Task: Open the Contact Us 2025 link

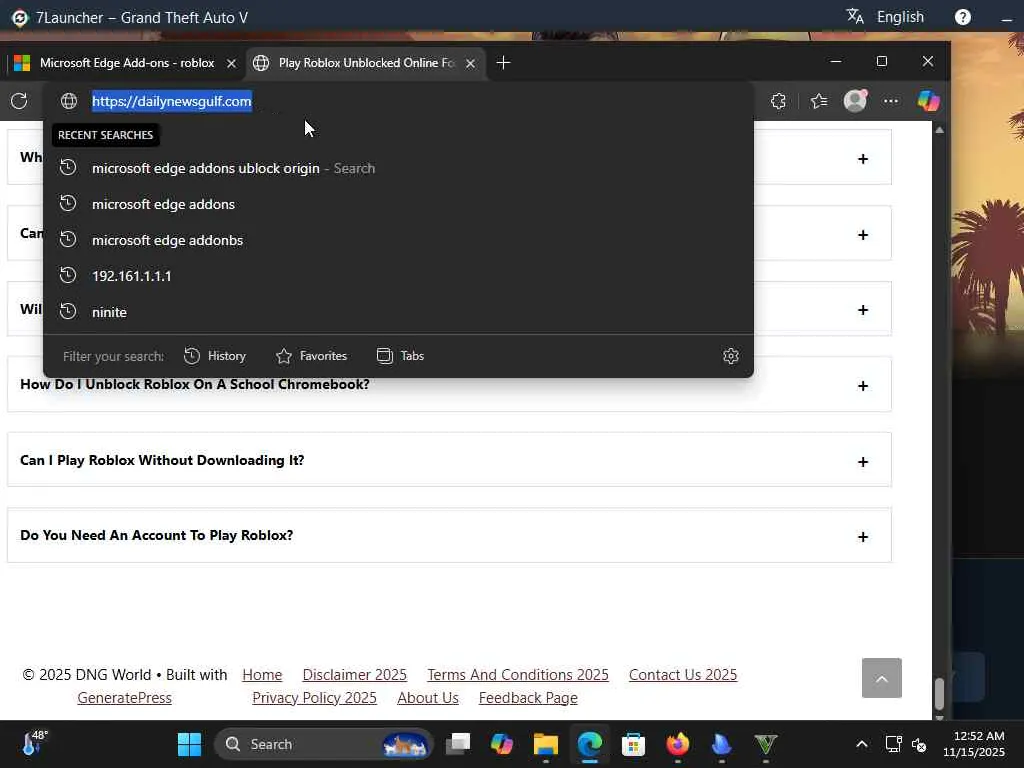Action: 683,675
